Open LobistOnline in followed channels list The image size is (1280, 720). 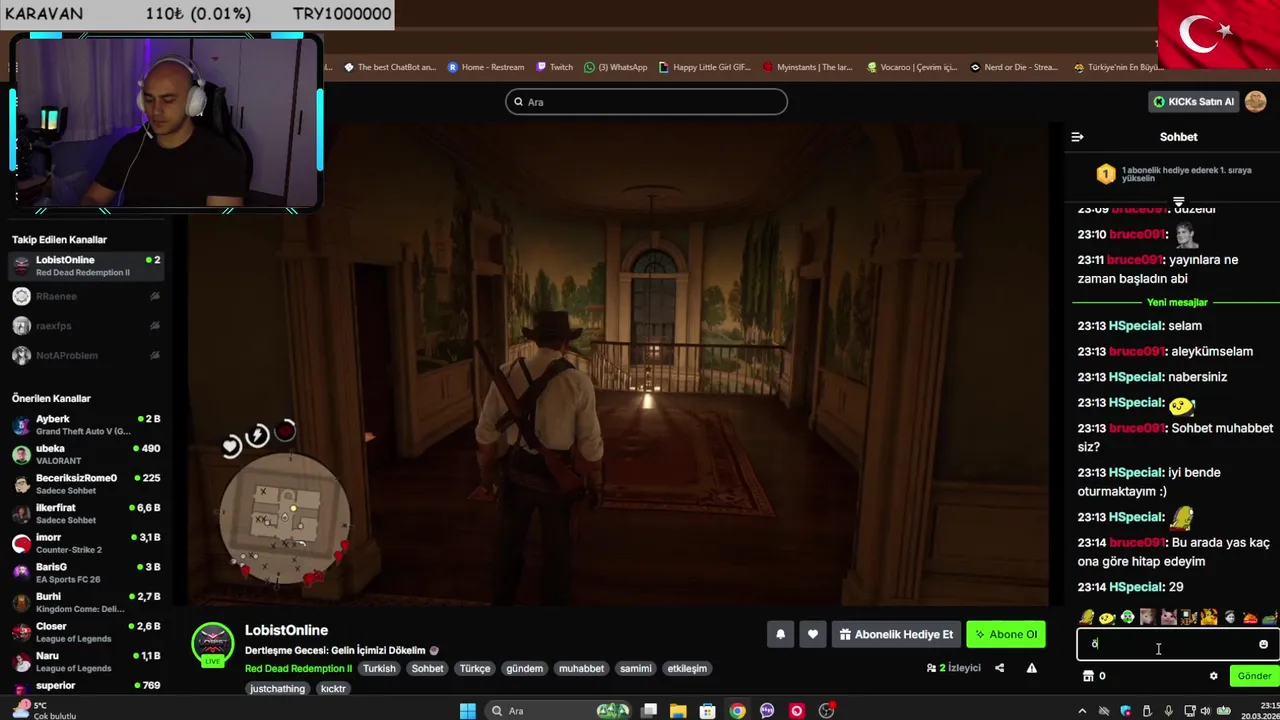coord(88,265)
